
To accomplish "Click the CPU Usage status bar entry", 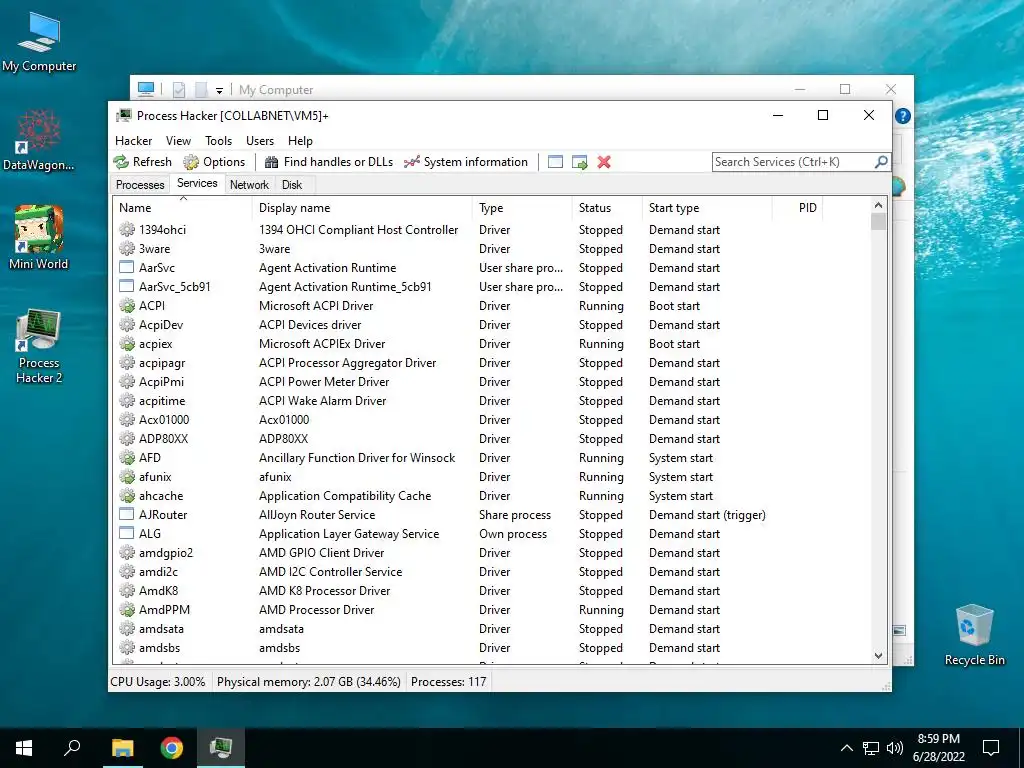I will pos(158,682).
